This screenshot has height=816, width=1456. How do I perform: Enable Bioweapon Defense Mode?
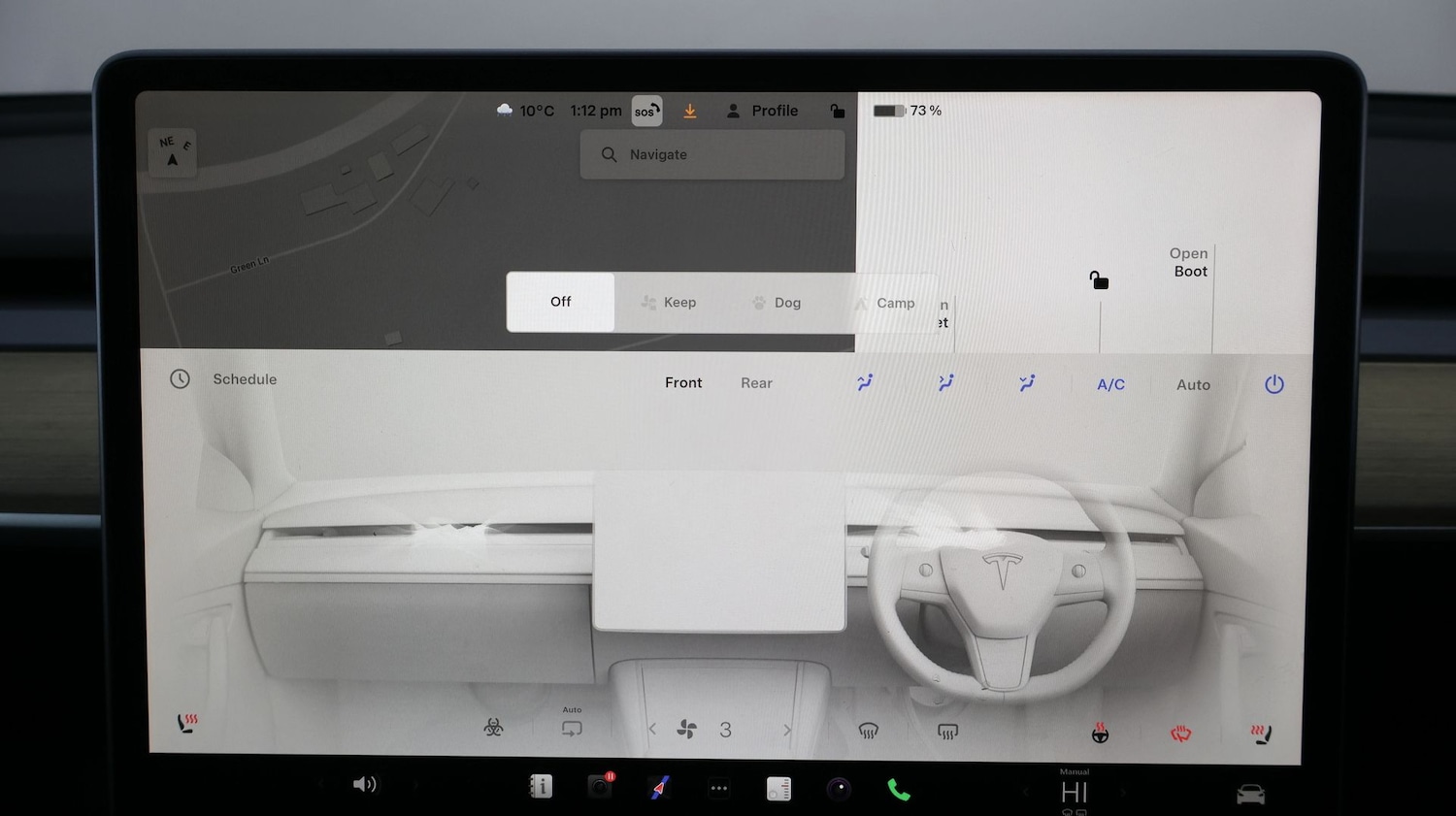[x=492, y=728]
